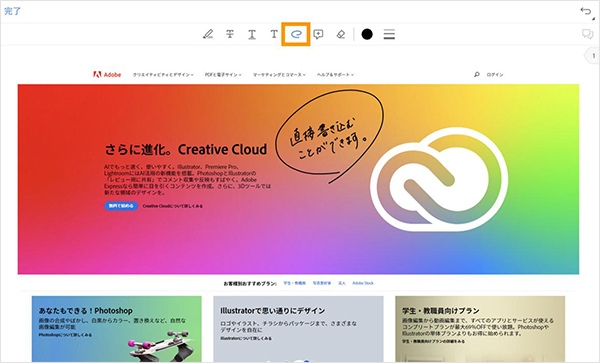Viewport: 600px width, 363px height.
Task: Click the ログイン link
Action: [x=495, y=75]
